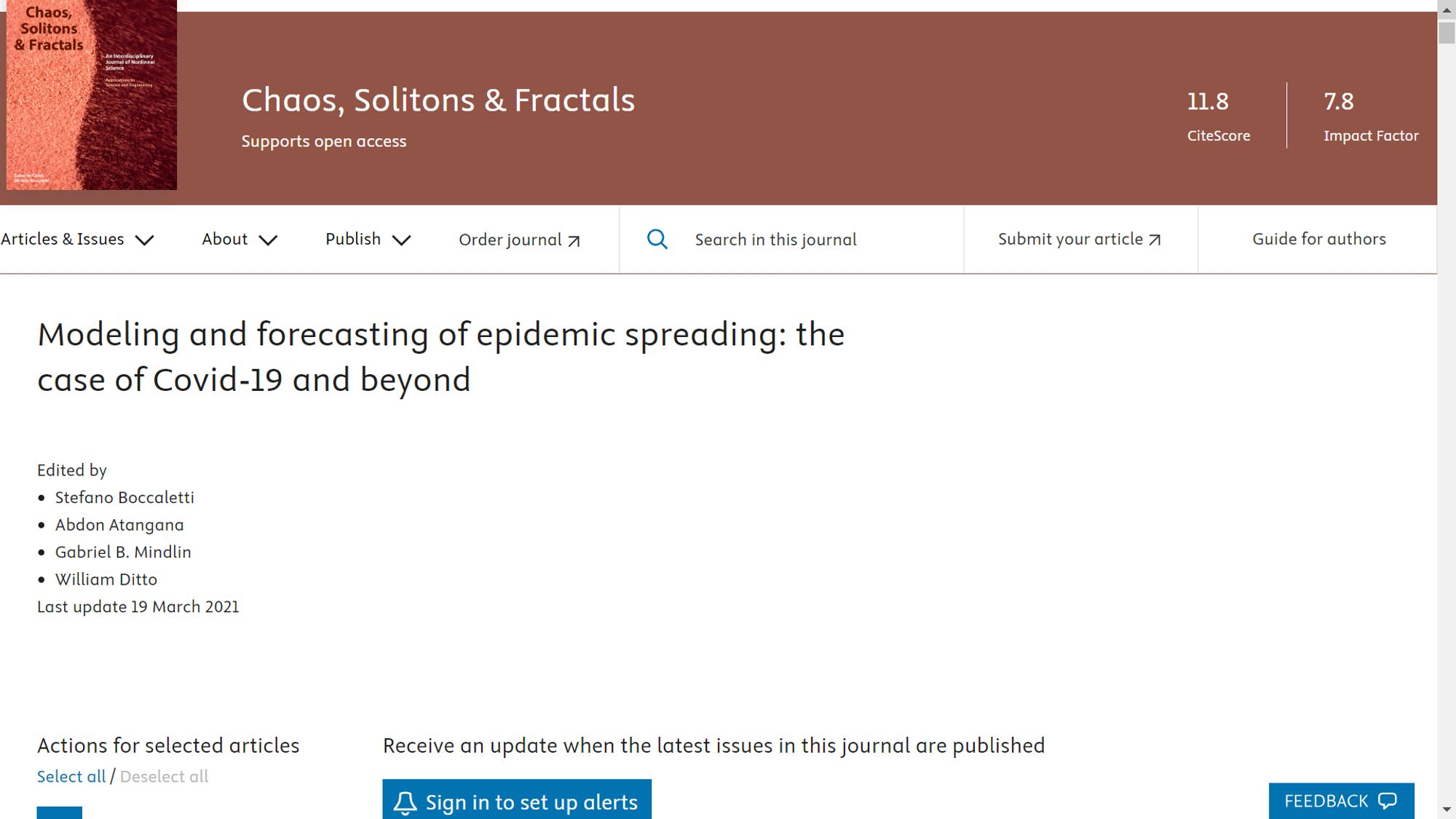
Task: Click Select all articles link
Action: click(71, 776)
